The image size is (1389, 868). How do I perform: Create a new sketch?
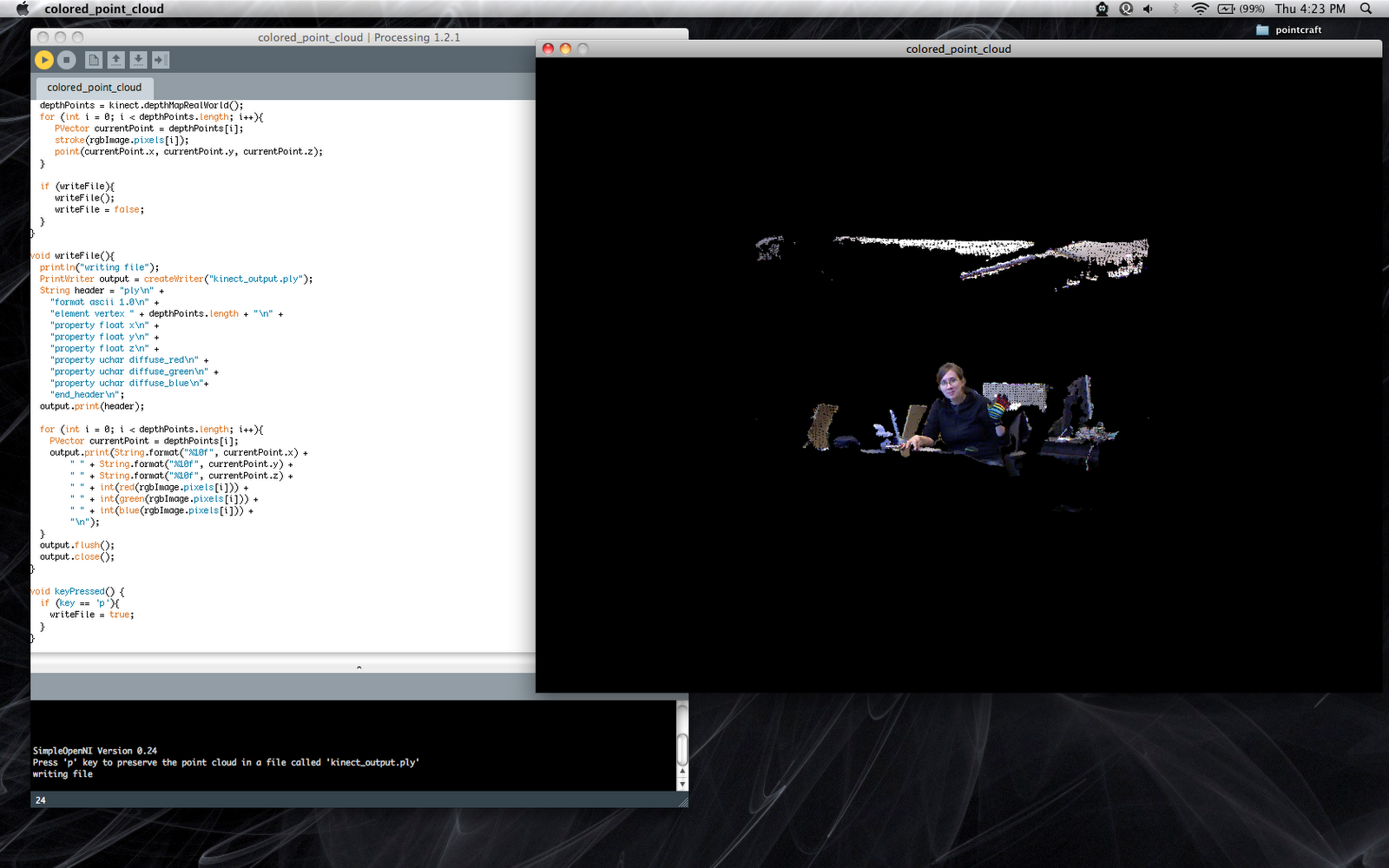click(93, 60)
